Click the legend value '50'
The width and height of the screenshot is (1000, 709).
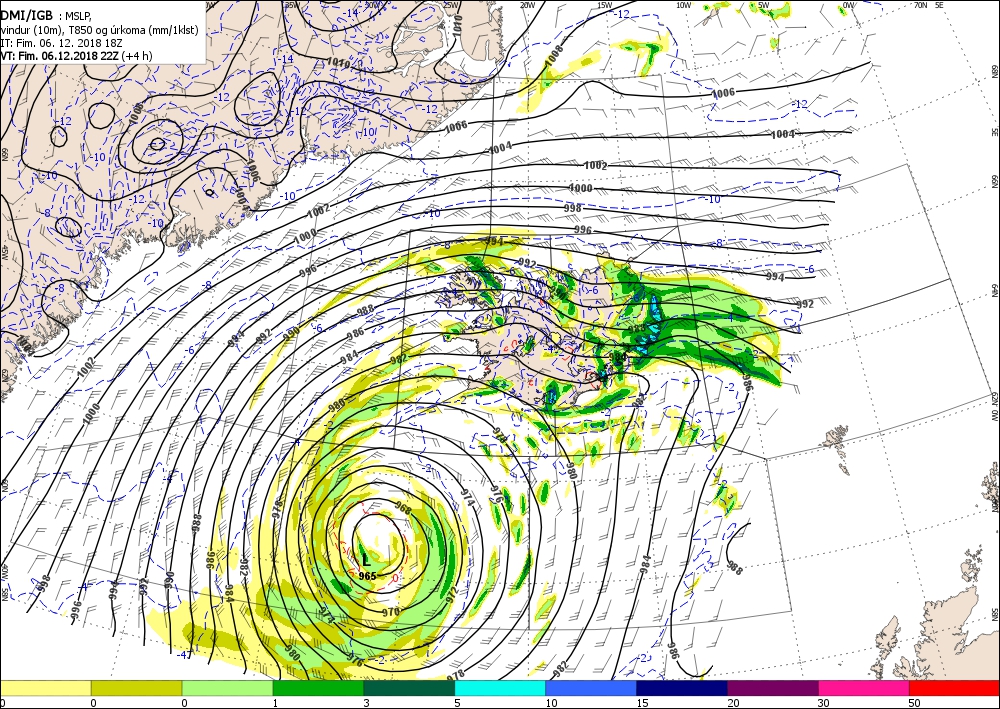(915, 703)
